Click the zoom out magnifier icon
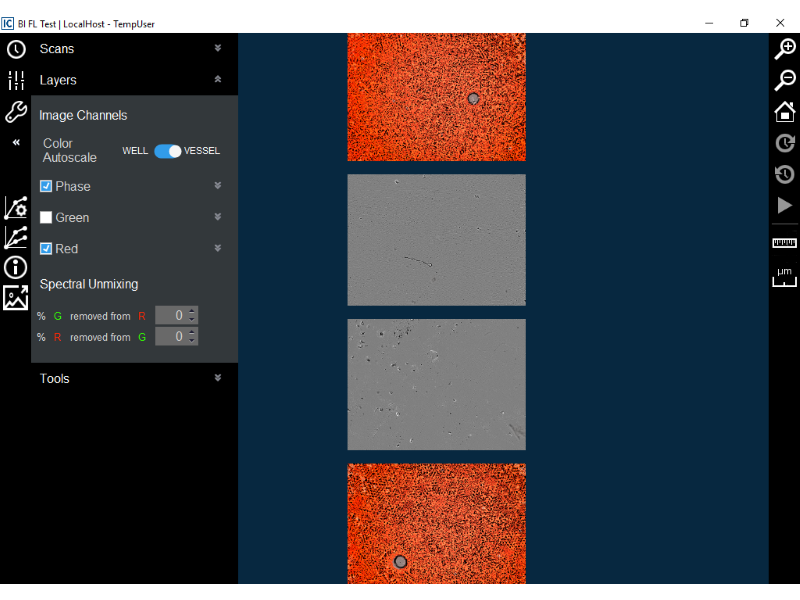 point(785,81)
